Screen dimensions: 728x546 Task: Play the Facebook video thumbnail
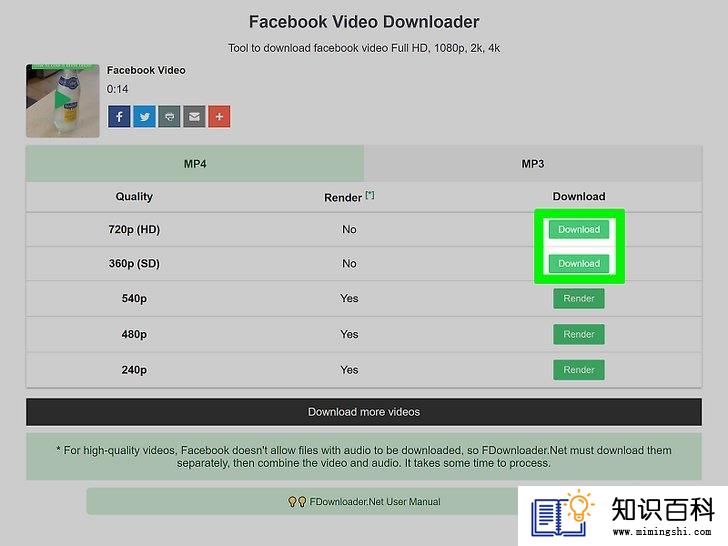[63, 101]
